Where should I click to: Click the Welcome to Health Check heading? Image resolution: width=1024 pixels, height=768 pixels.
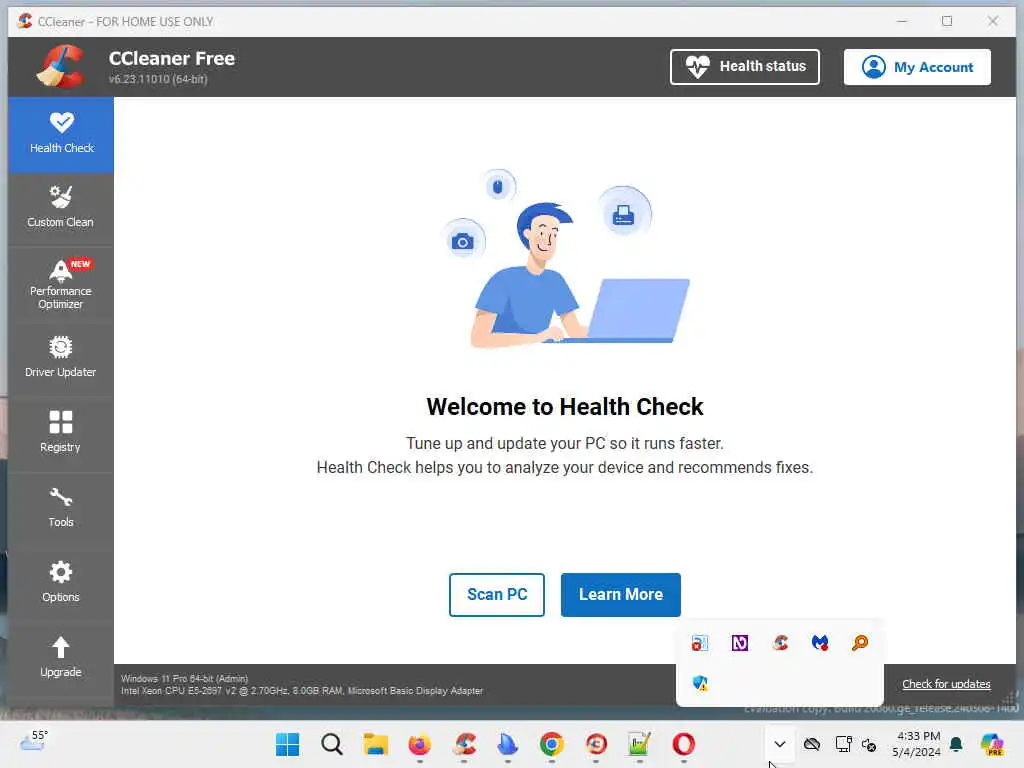tap(565, 407)
